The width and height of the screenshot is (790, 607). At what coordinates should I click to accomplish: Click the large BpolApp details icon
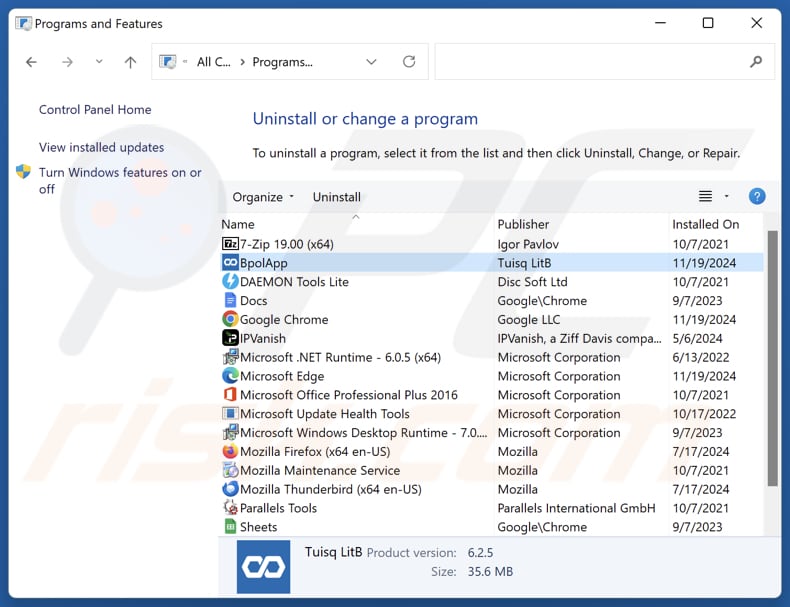tap(264, 567)
